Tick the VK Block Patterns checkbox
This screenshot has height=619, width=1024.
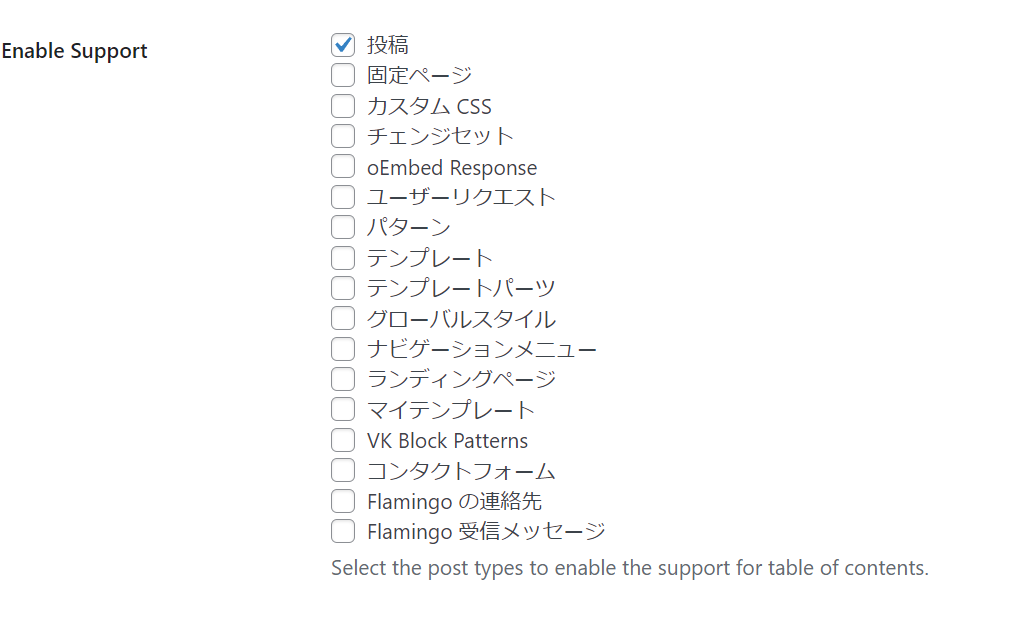343,440
